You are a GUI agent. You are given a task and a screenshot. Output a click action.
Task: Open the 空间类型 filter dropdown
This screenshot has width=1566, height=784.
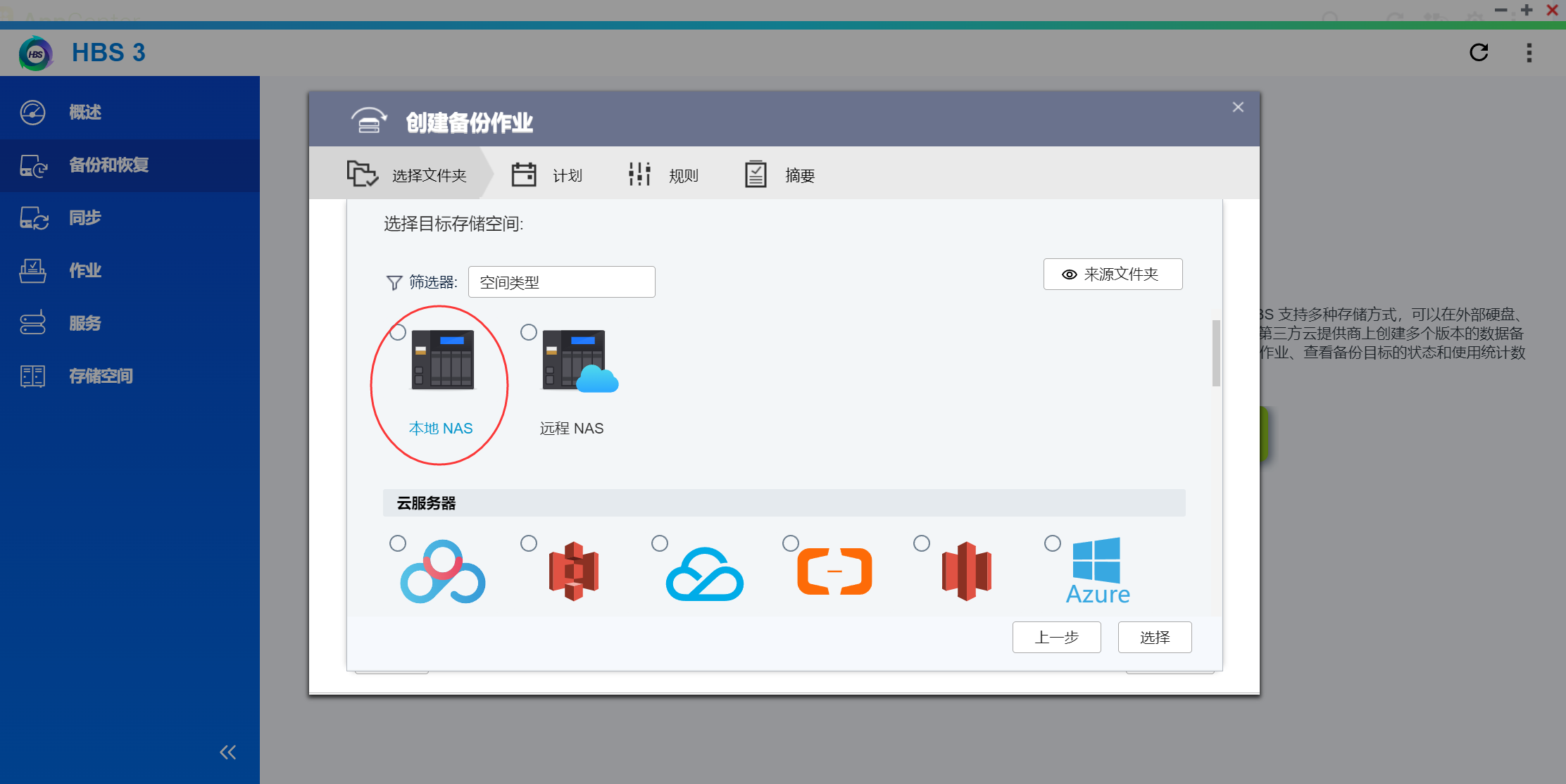tap(561, 282)
